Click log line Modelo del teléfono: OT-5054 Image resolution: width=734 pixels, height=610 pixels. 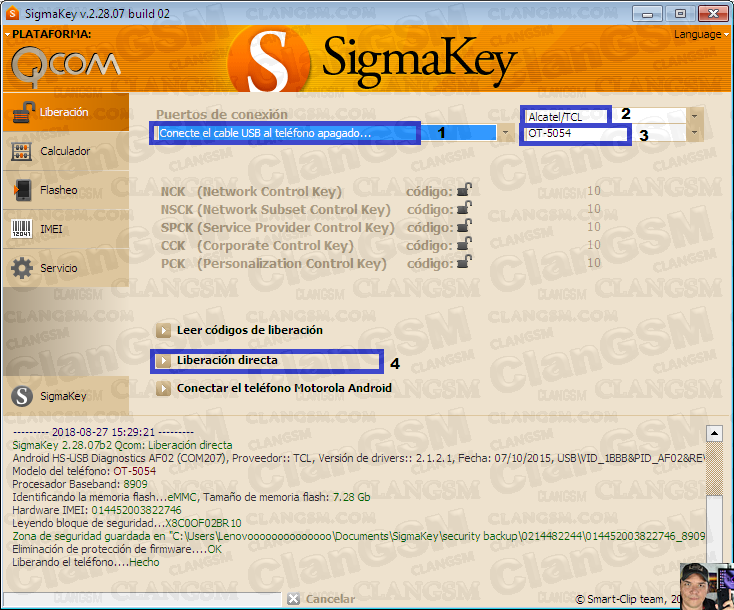84,471
